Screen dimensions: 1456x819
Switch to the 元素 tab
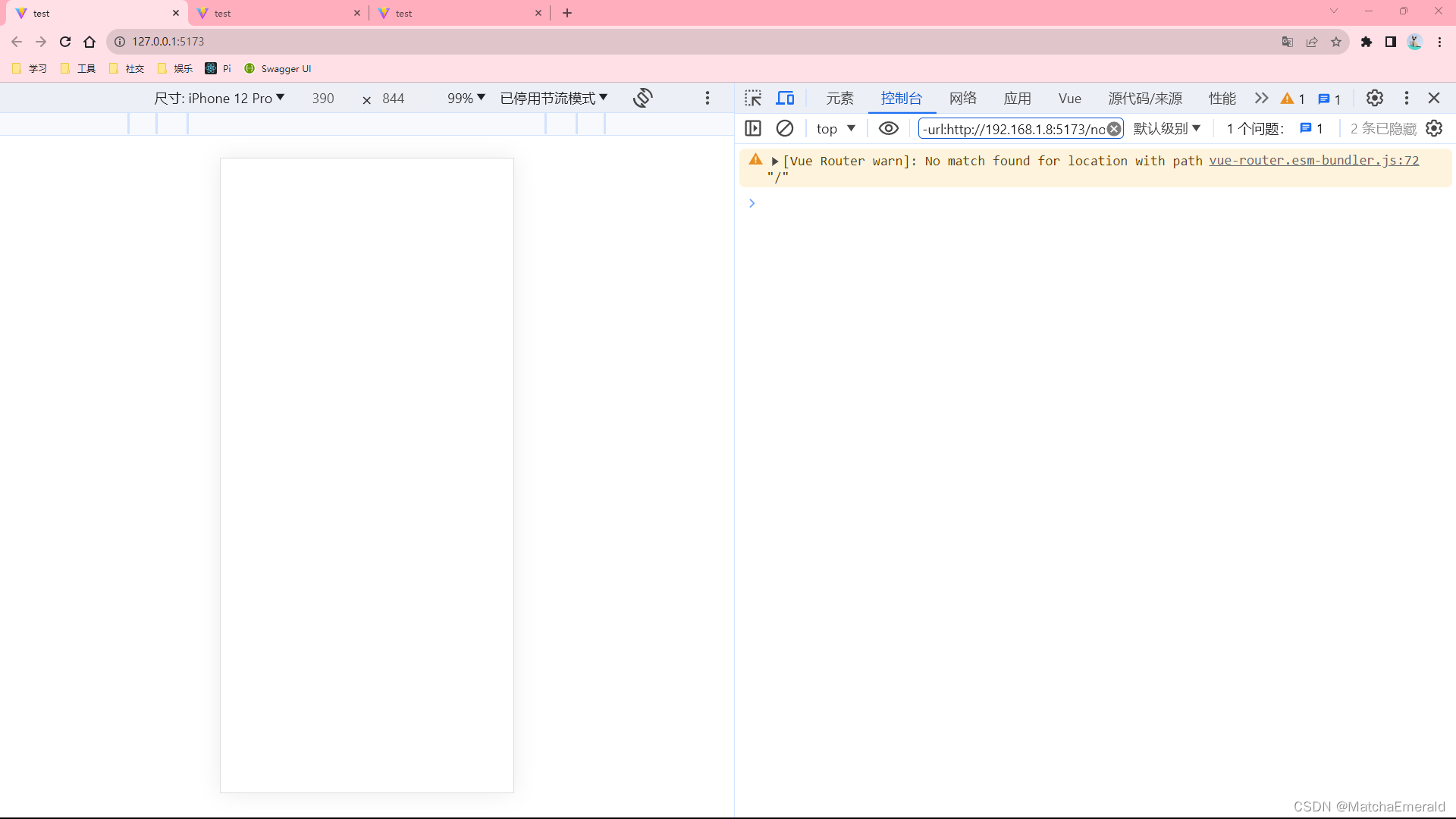pyautogui.click(x=840, y=99)
